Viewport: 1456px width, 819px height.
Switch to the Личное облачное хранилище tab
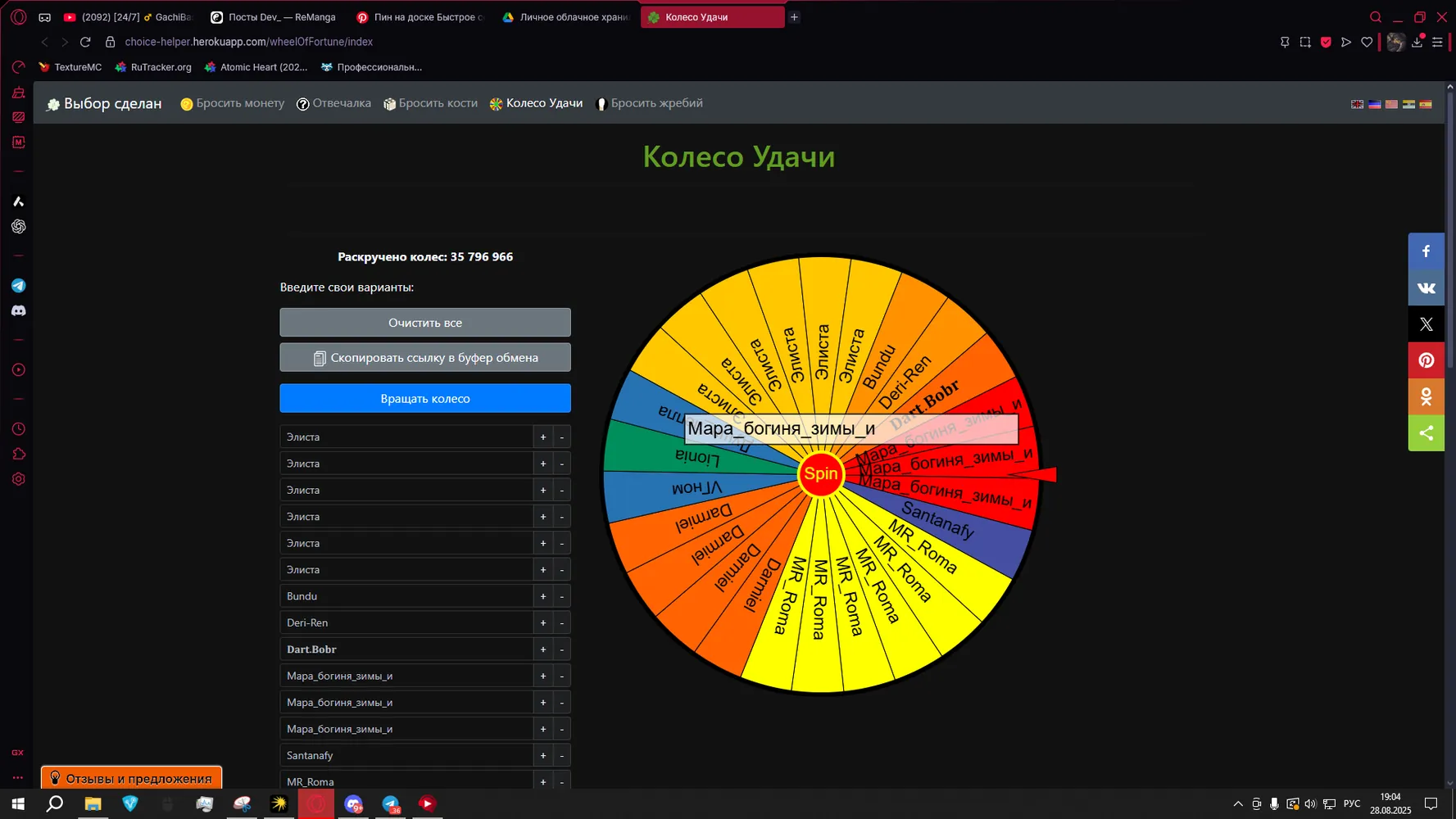tap(565, 17)
